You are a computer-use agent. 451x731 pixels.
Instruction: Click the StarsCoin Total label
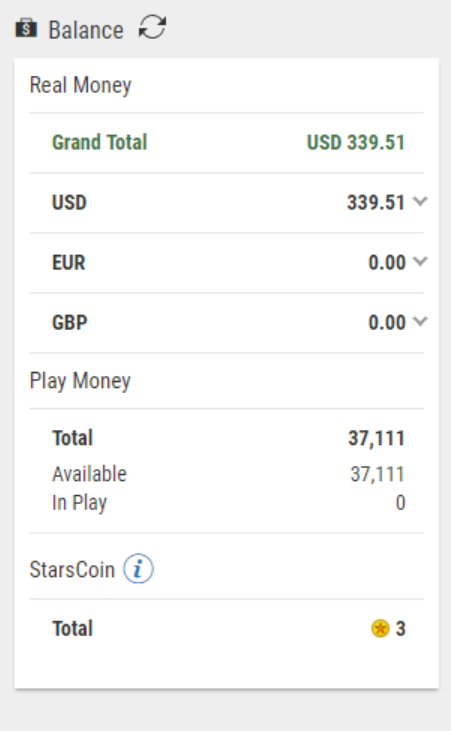click(x=72, y=628)
